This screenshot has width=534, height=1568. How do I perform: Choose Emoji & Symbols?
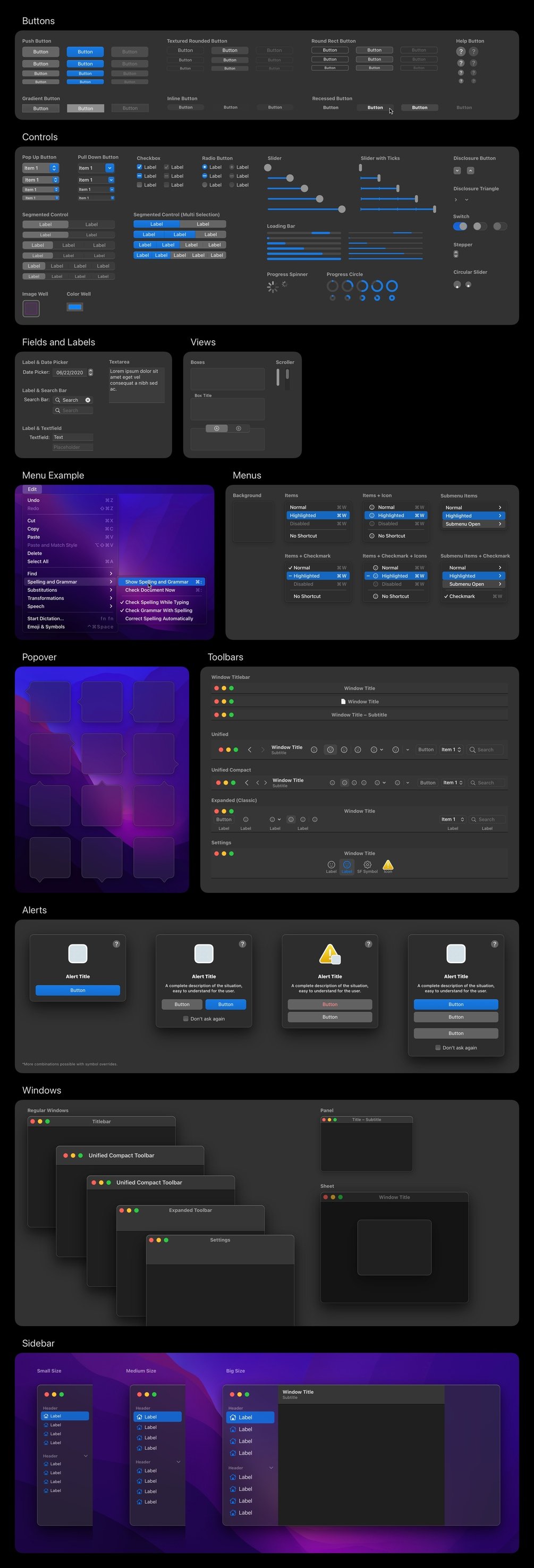[x=69, y=626]
